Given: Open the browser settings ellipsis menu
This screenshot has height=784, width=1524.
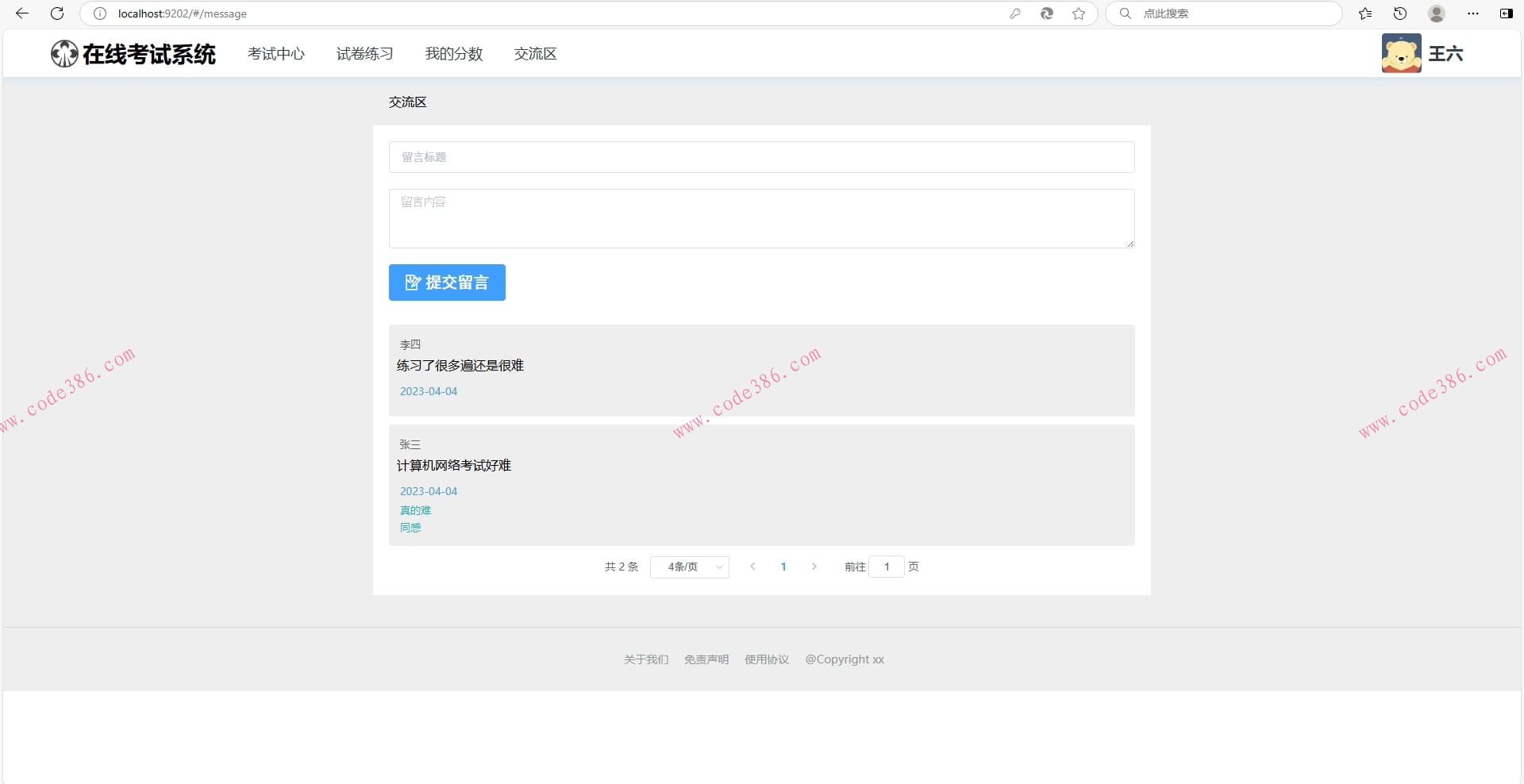Looking at the screenshot, I should click(x=1473, y=13).
